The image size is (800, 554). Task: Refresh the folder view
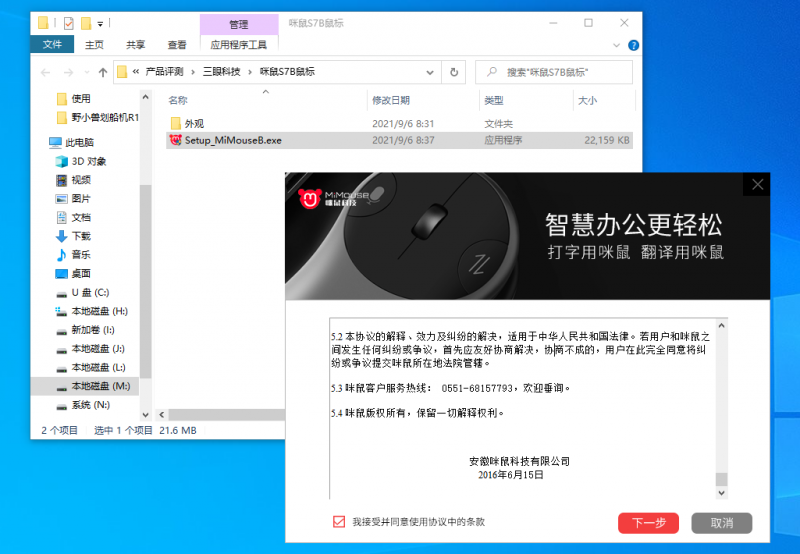(x=454, y=72)
